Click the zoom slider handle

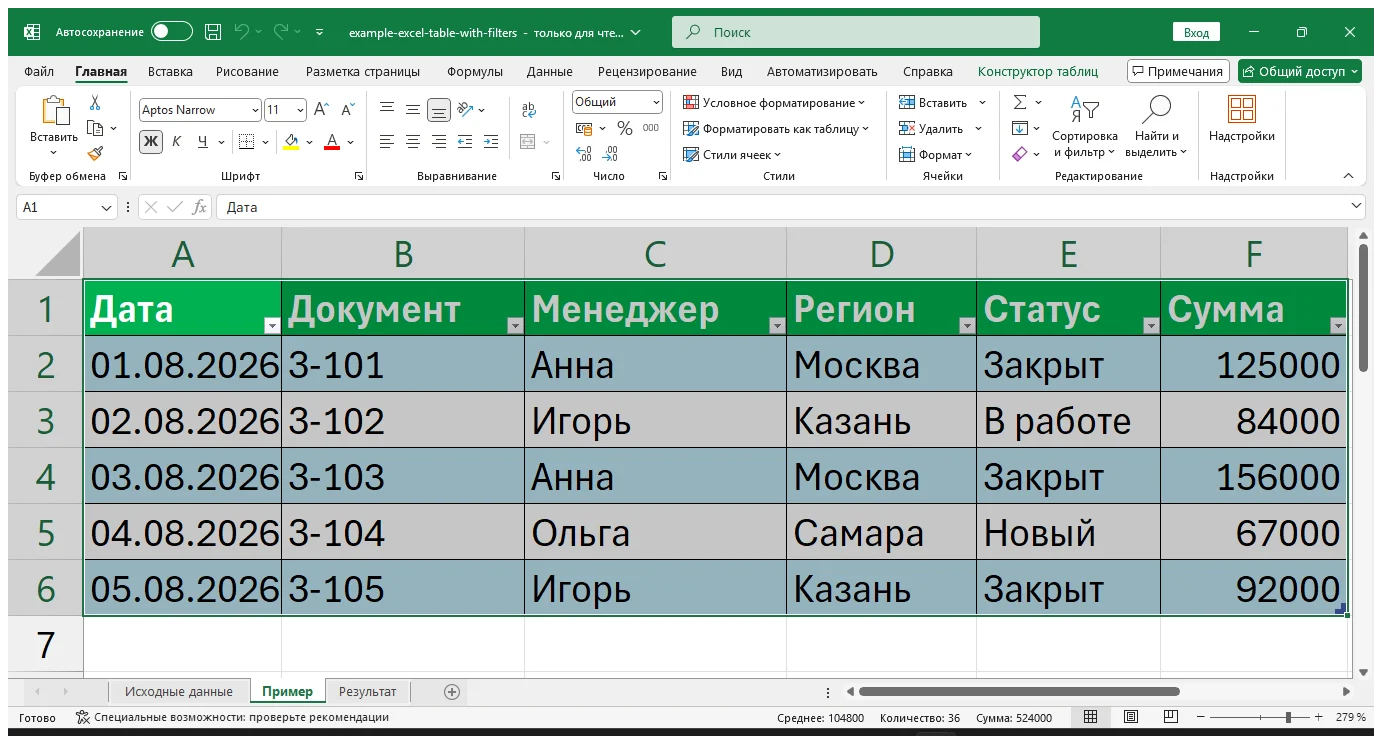[x=1290, y=717]
